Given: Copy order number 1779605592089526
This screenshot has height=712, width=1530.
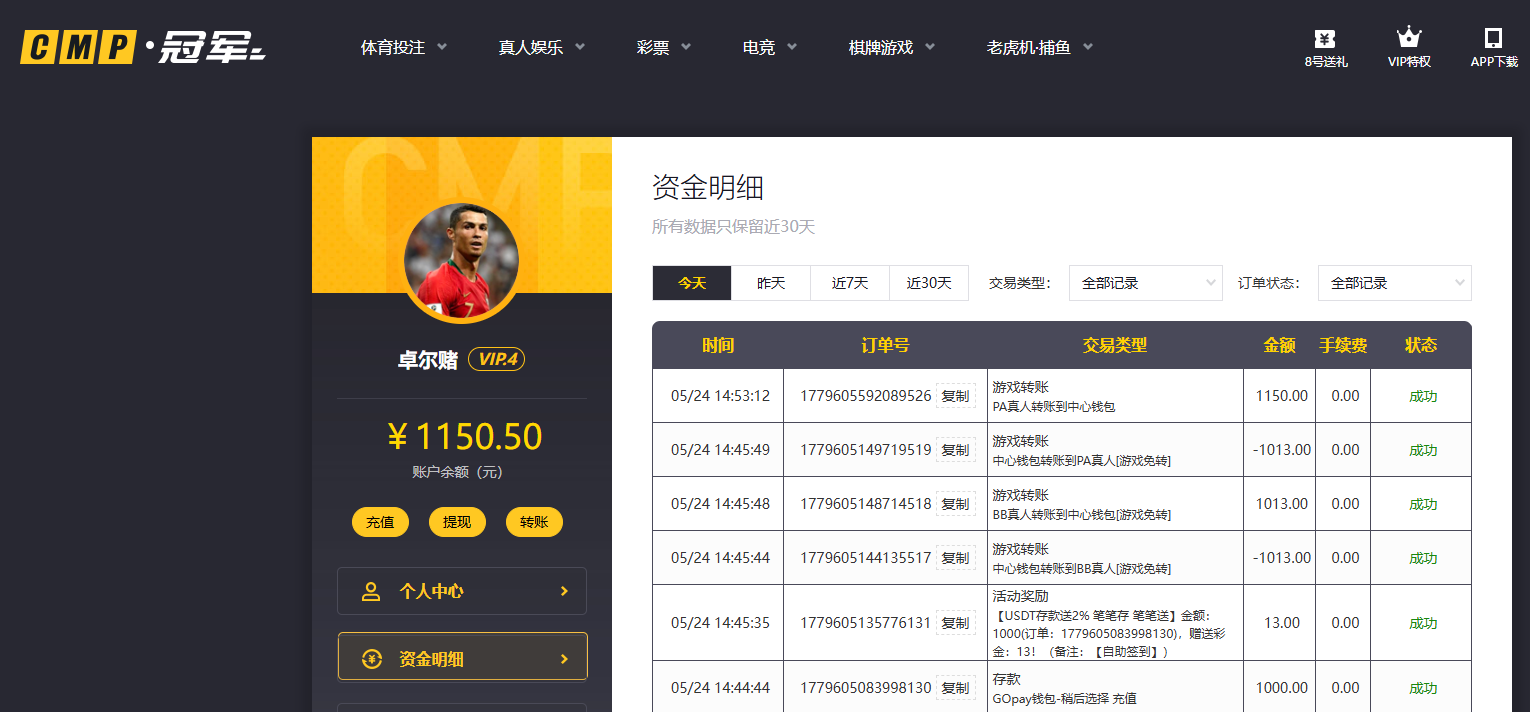Looking at the screenshot, I should (955, 396).
